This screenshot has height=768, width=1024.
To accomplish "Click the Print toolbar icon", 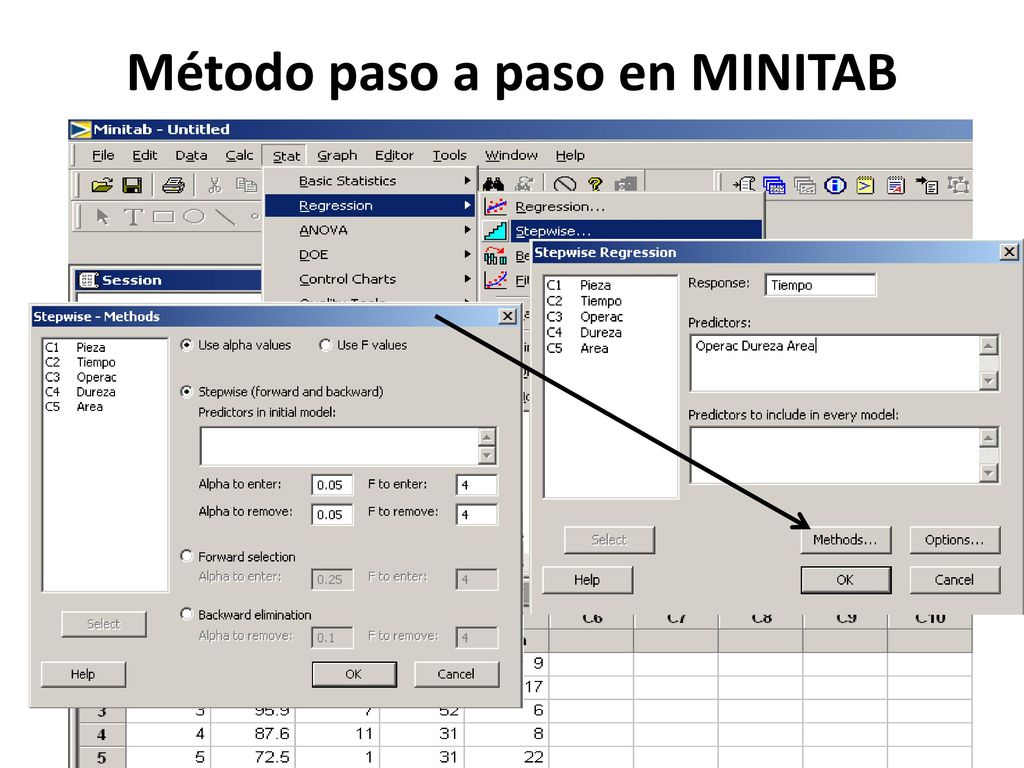I will tap(173, 185).
